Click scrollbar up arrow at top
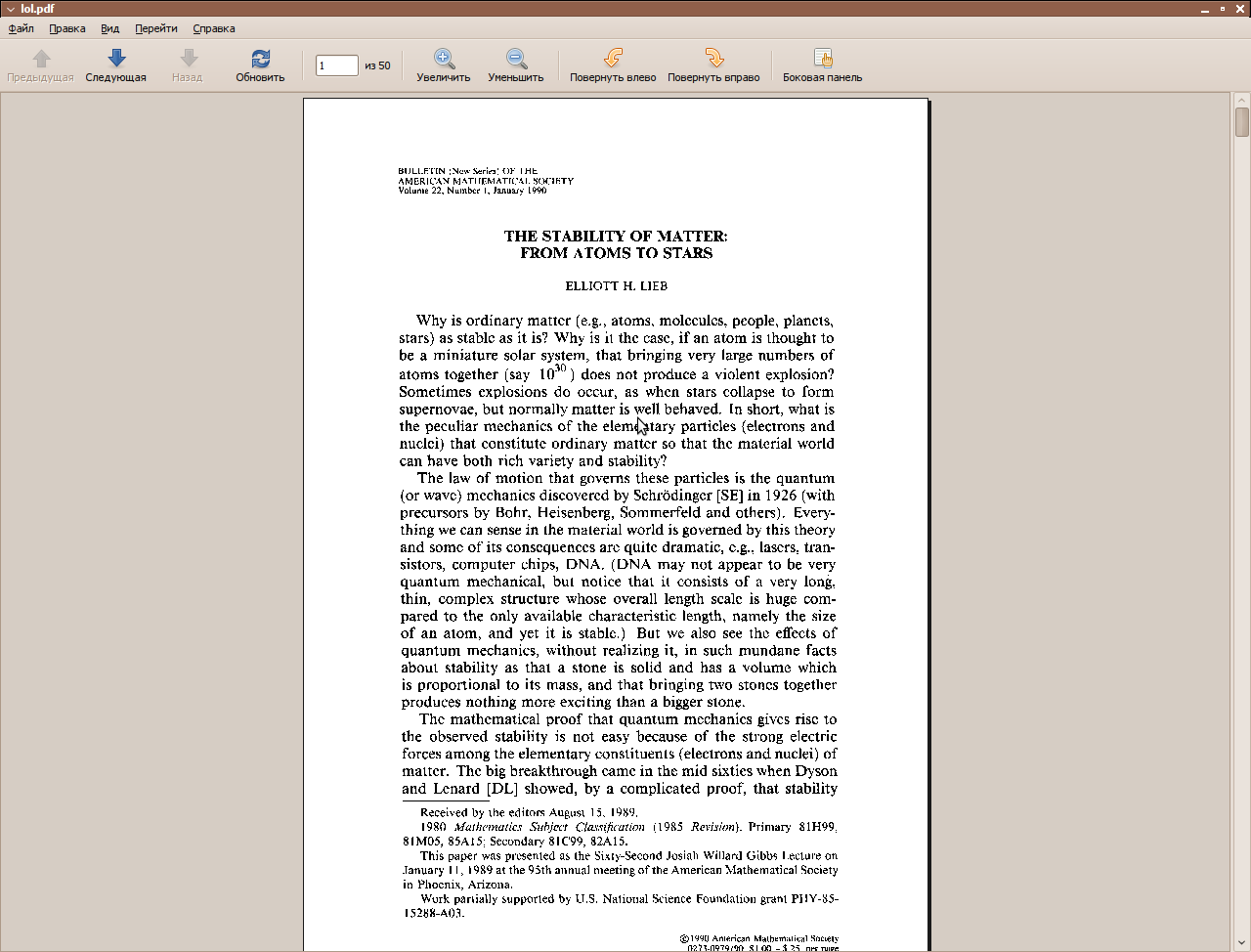This screenshot has width=1251, height=952. click(1242, 100)
